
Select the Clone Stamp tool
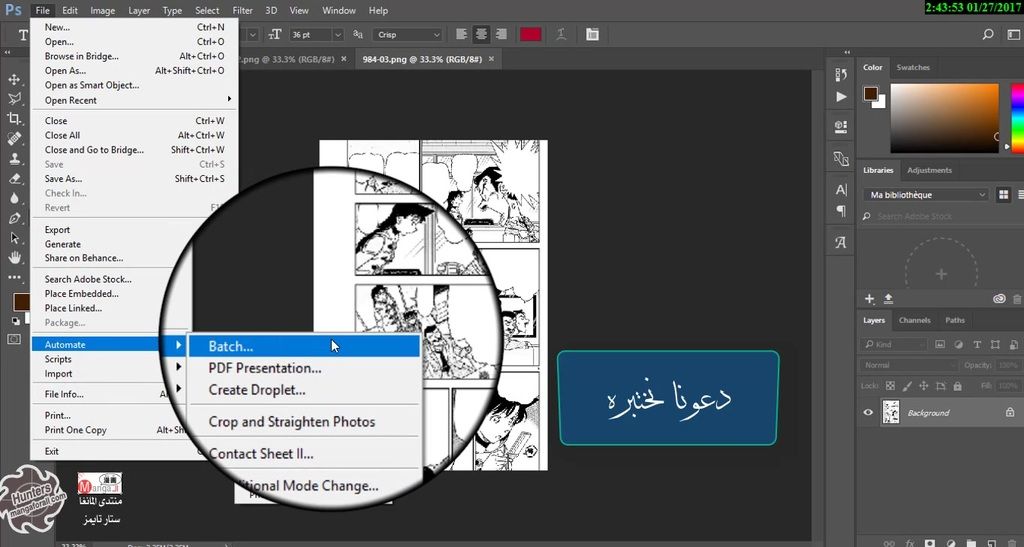click(14, 158)
